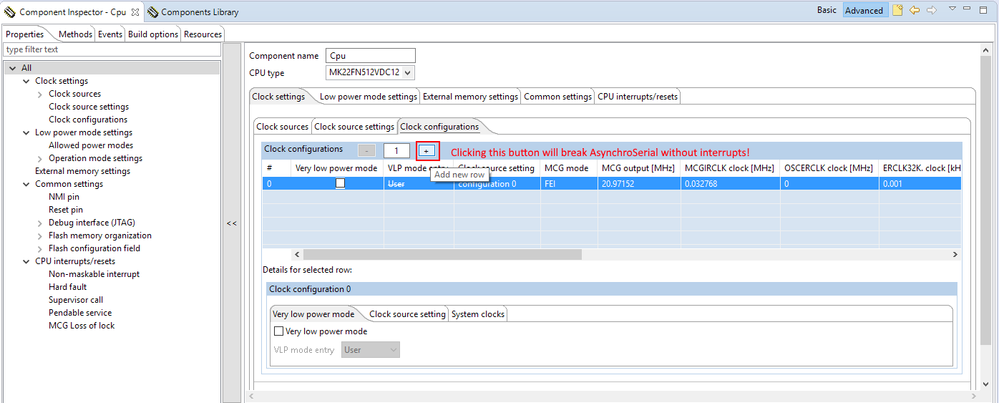Open the Clock source settings sub-tab
The image size is (999, 403).
tap(354, 127)
